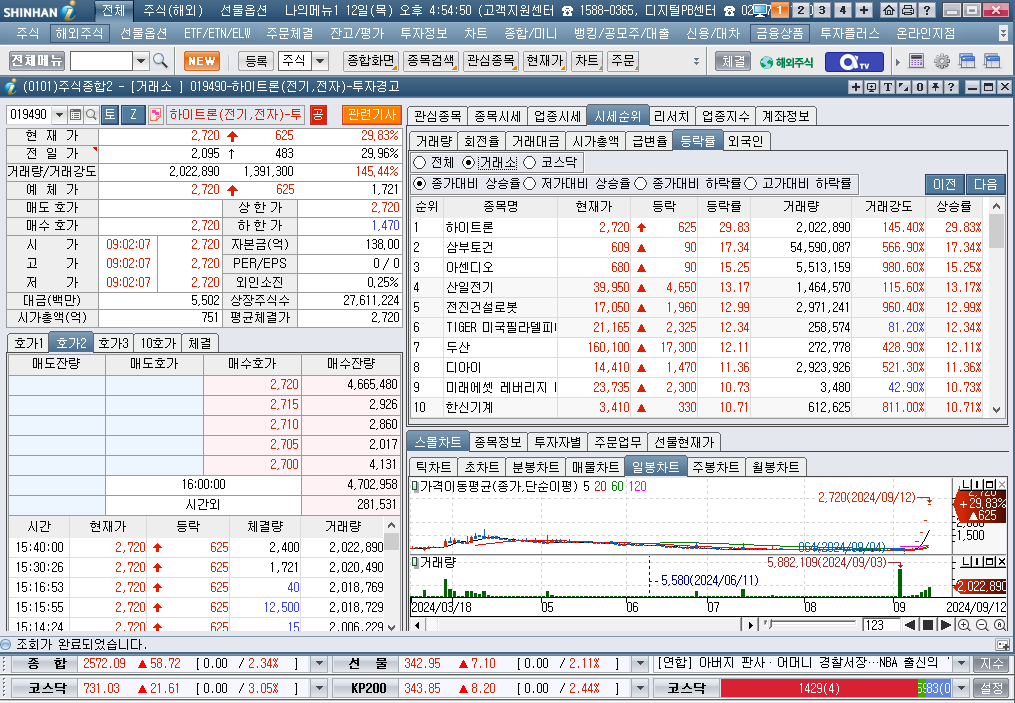This screenshot has height=703, width=1015.
Task: Add a new virtual screen with the plus
Action: (x=864, y=10)
